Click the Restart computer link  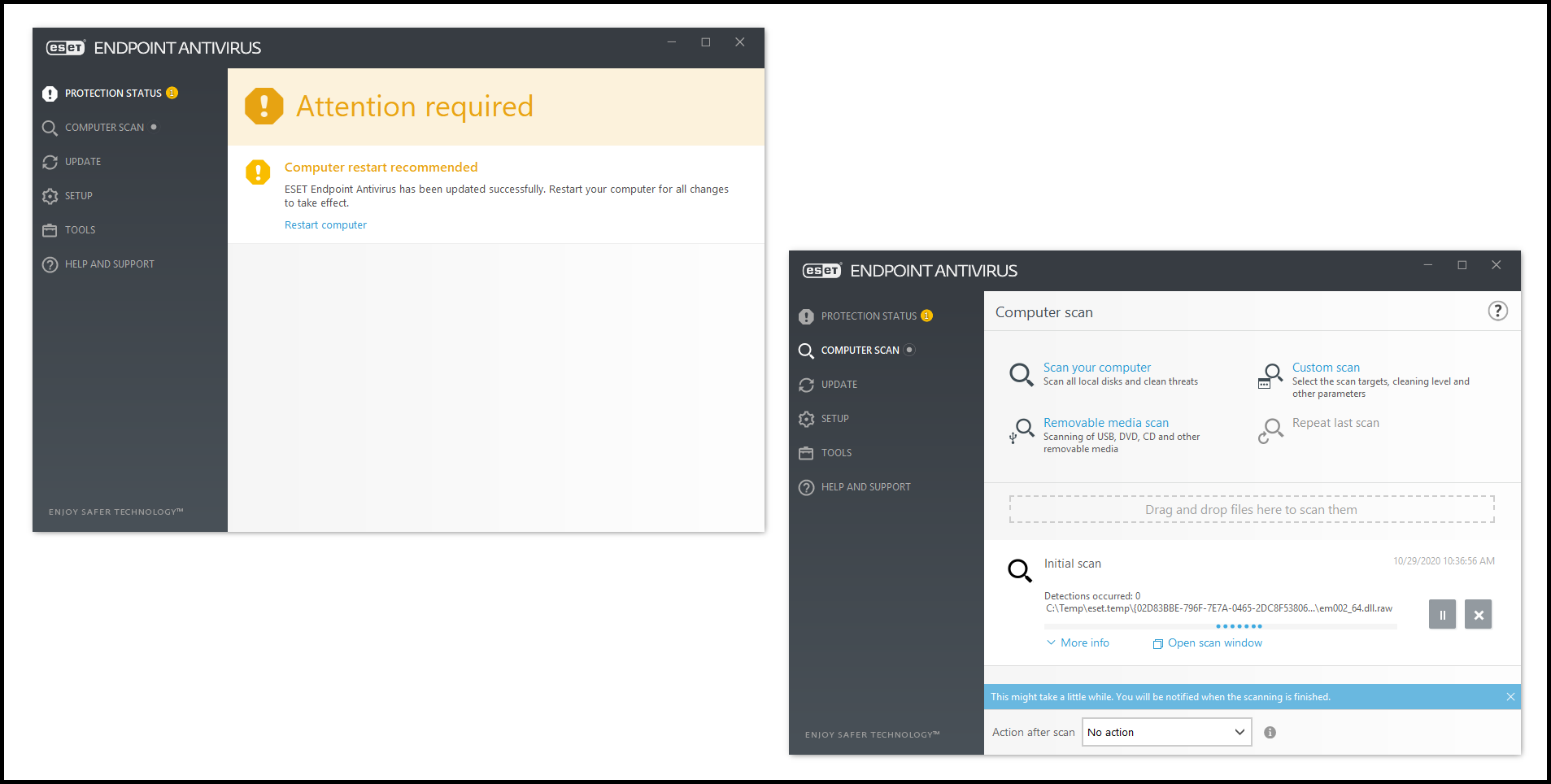(325, 225)
